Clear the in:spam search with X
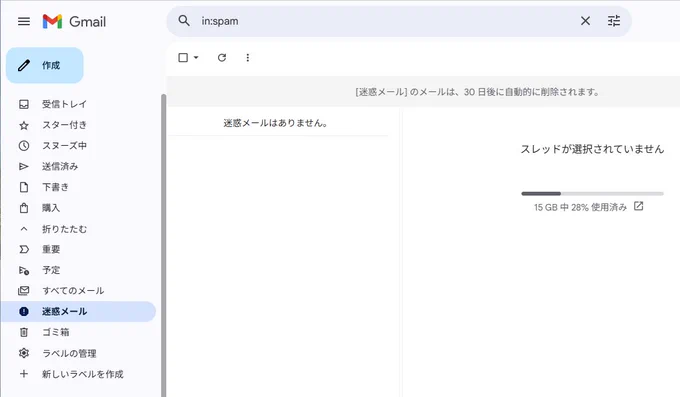 pos(585,21)
